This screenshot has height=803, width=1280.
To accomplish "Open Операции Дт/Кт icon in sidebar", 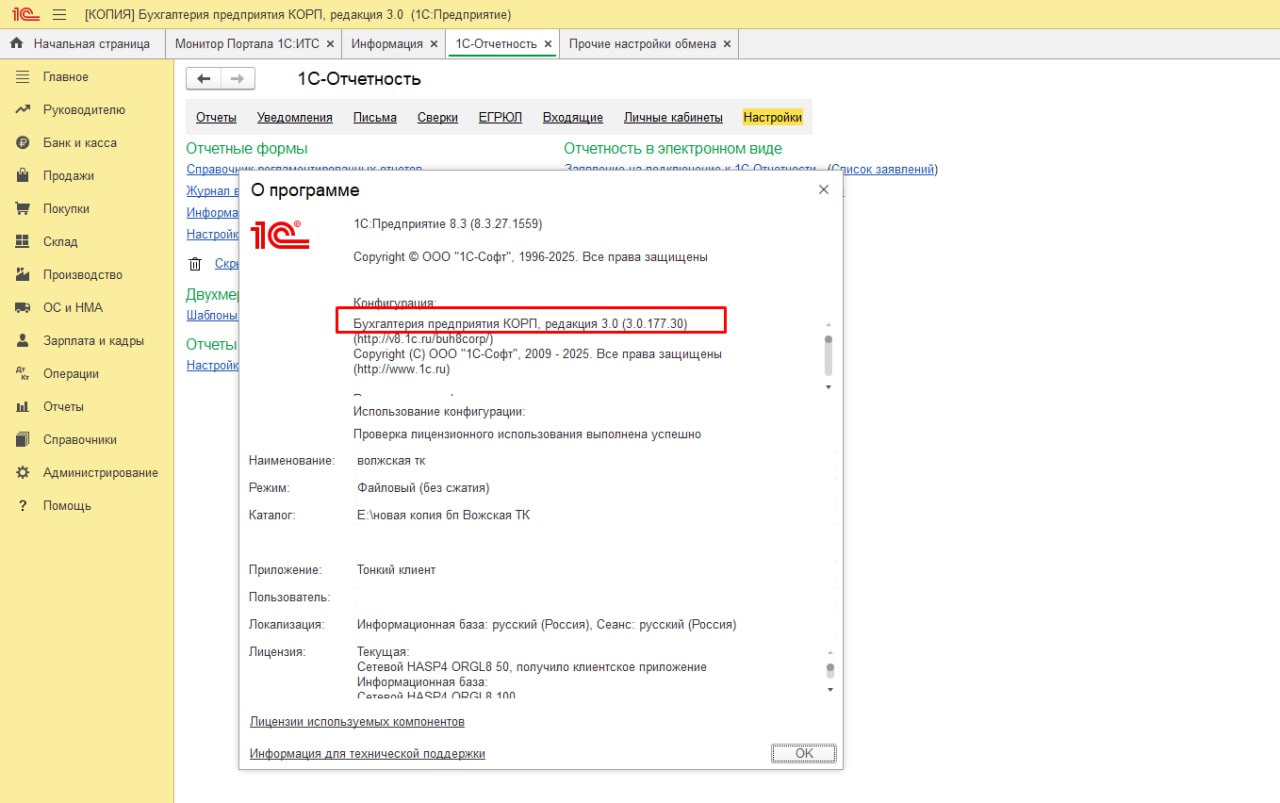I will pos(22,374).
